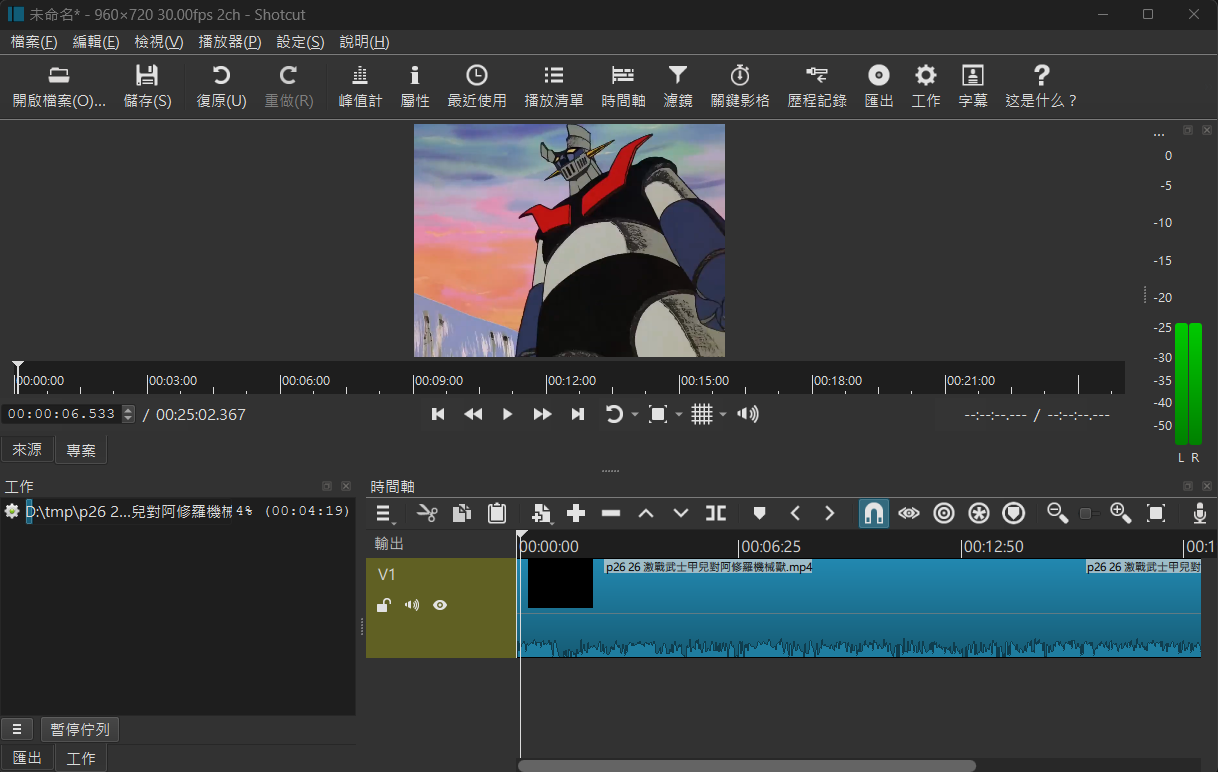Open the 檔案 menu
This screenshot has width=1218, height=772.
pos(34,42)
